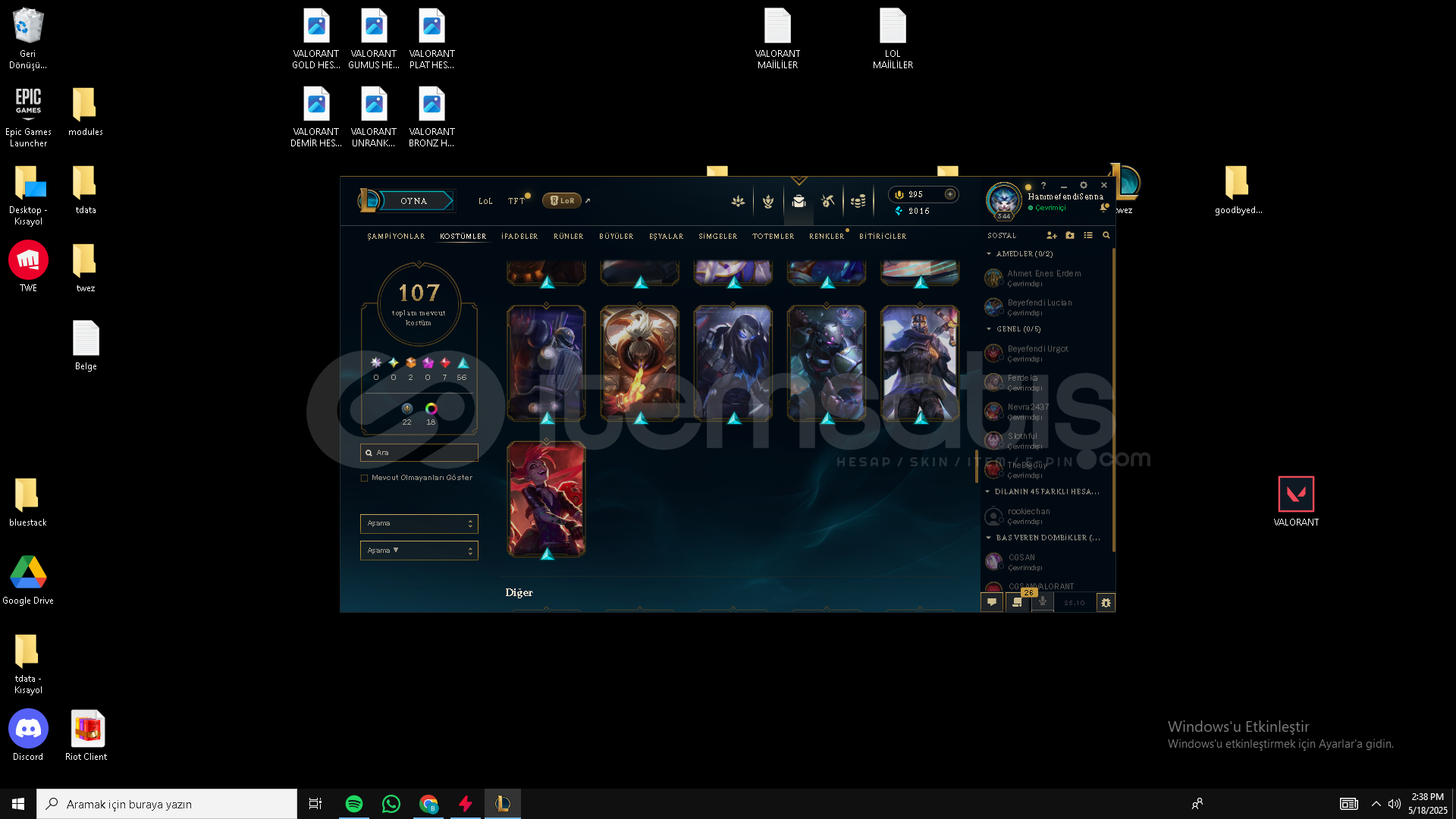The width and height of the screenshot is (1456, 819).
Task: Switch to BİTİRİCİLER tab
Action: pos(883,237)
